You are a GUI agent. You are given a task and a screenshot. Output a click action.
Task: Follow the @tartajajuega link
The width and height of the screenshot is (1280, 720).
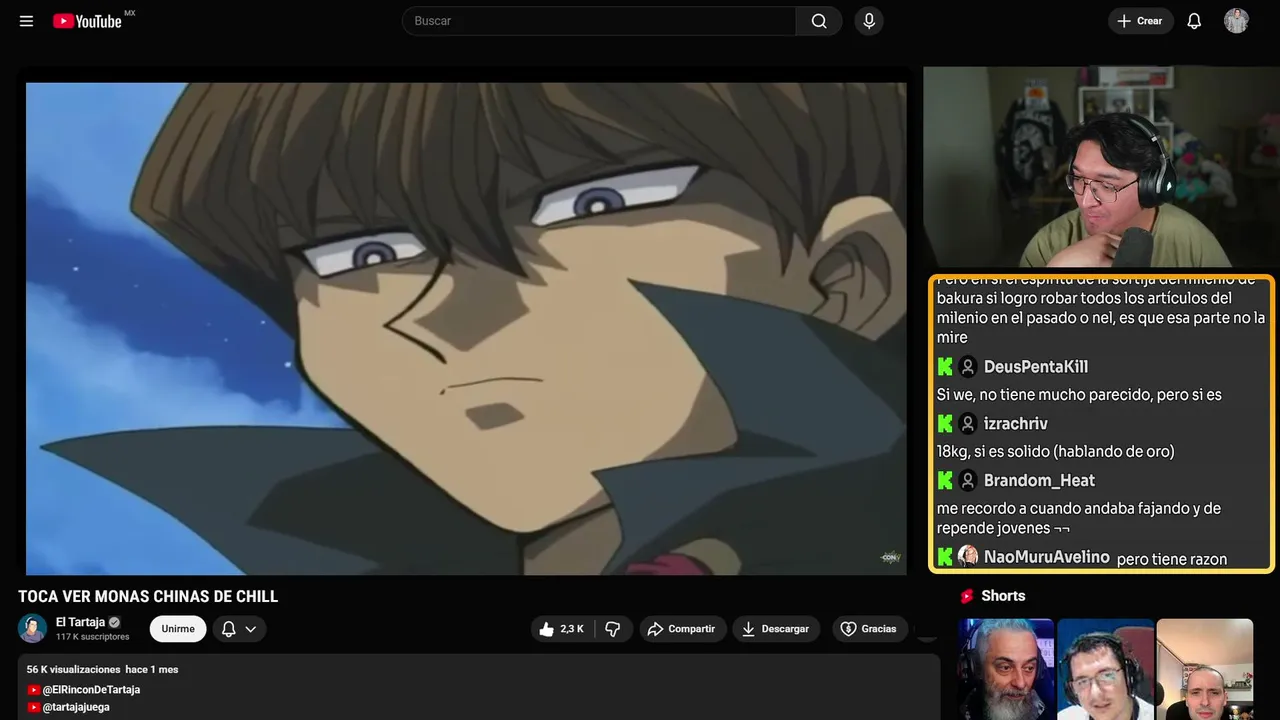[x=76, y=707]
